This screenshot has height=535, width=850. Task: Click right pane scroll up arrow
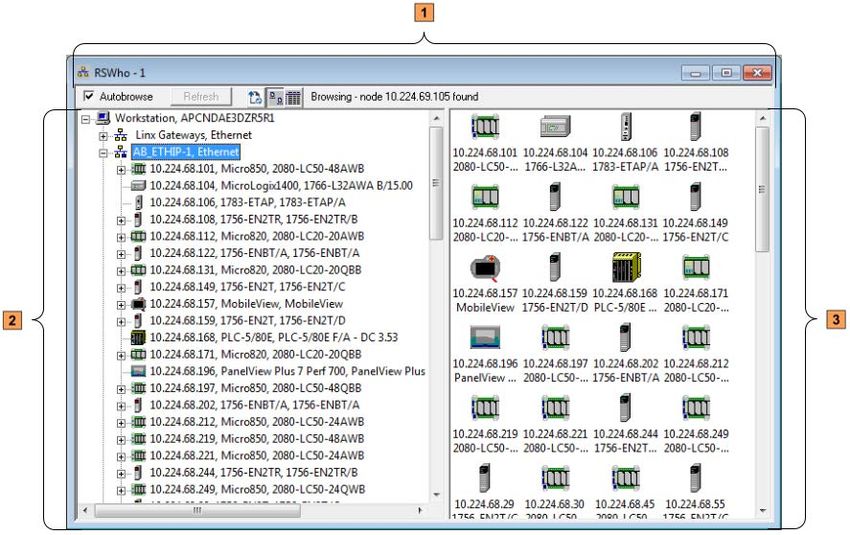coord(762,118)
